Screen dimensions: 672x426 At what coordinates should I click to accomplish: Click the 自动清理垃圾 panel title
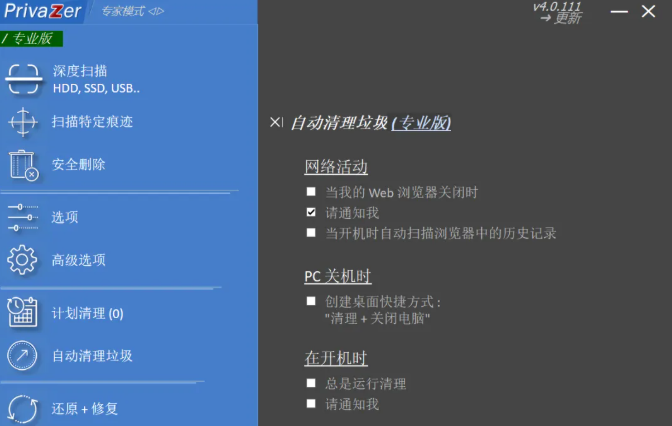point(339,123)
